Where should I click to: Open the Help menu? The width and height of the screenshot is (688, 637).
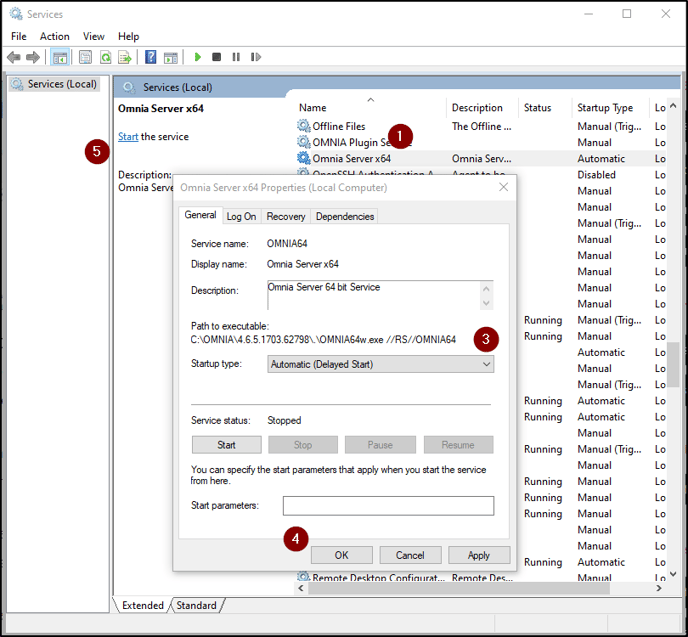coord(128,36)
